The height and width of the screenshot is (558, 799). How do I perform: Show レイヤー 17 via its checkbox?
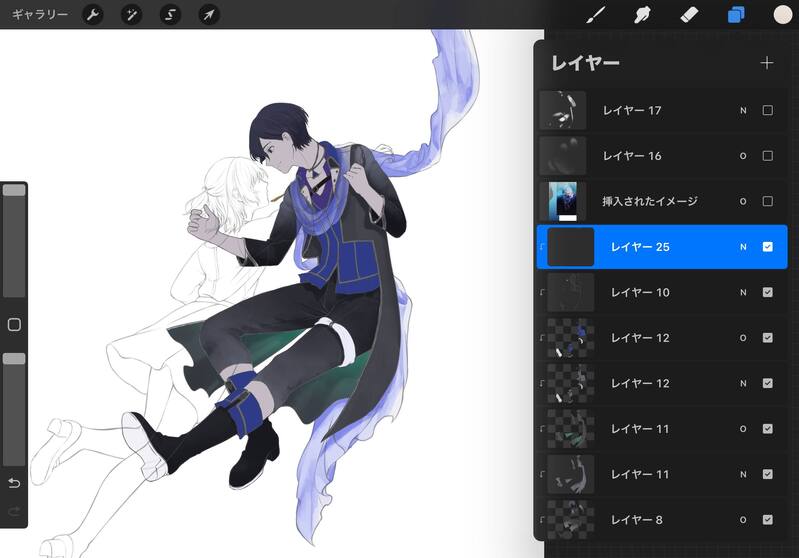[x=767, y=110]
